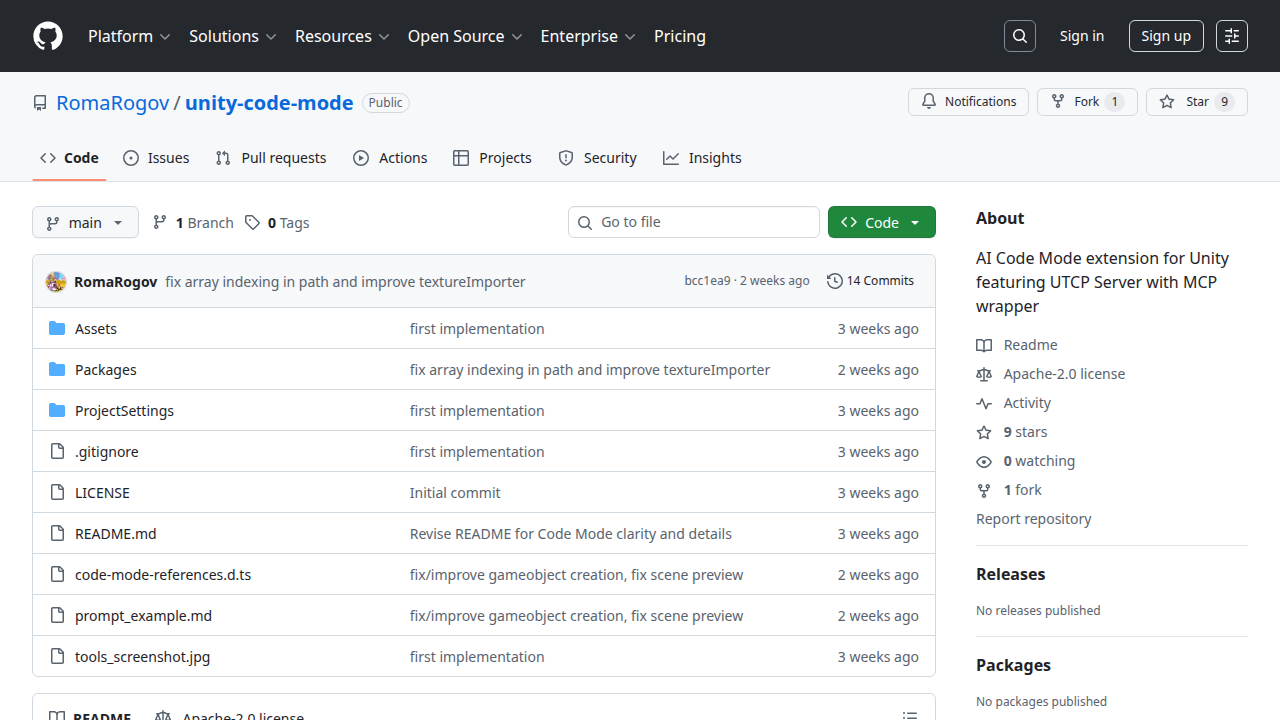Click the book icon next to Readme
Screen dimensions: 1280x720
[984, 345]
